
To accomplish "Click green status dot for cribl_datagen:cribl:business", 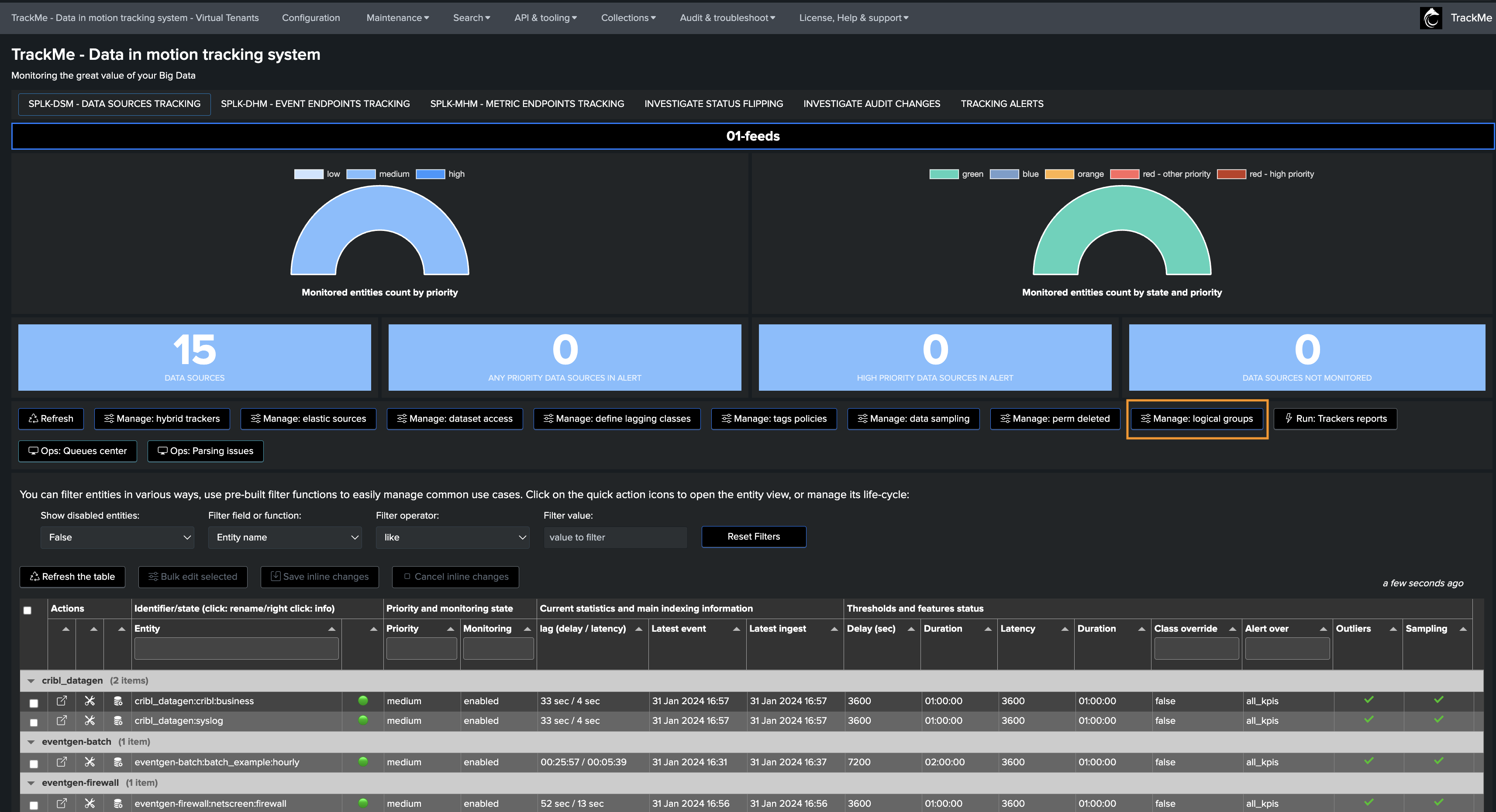I will pyautogui.click(x=363, y=700).
